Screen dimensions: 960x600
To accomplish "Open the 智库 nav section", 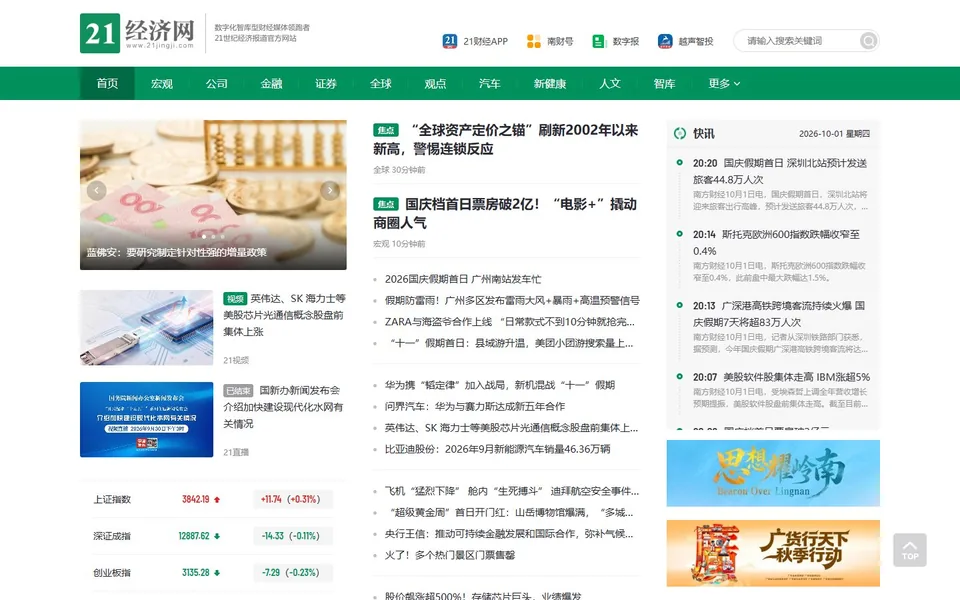I will point(664,83).
